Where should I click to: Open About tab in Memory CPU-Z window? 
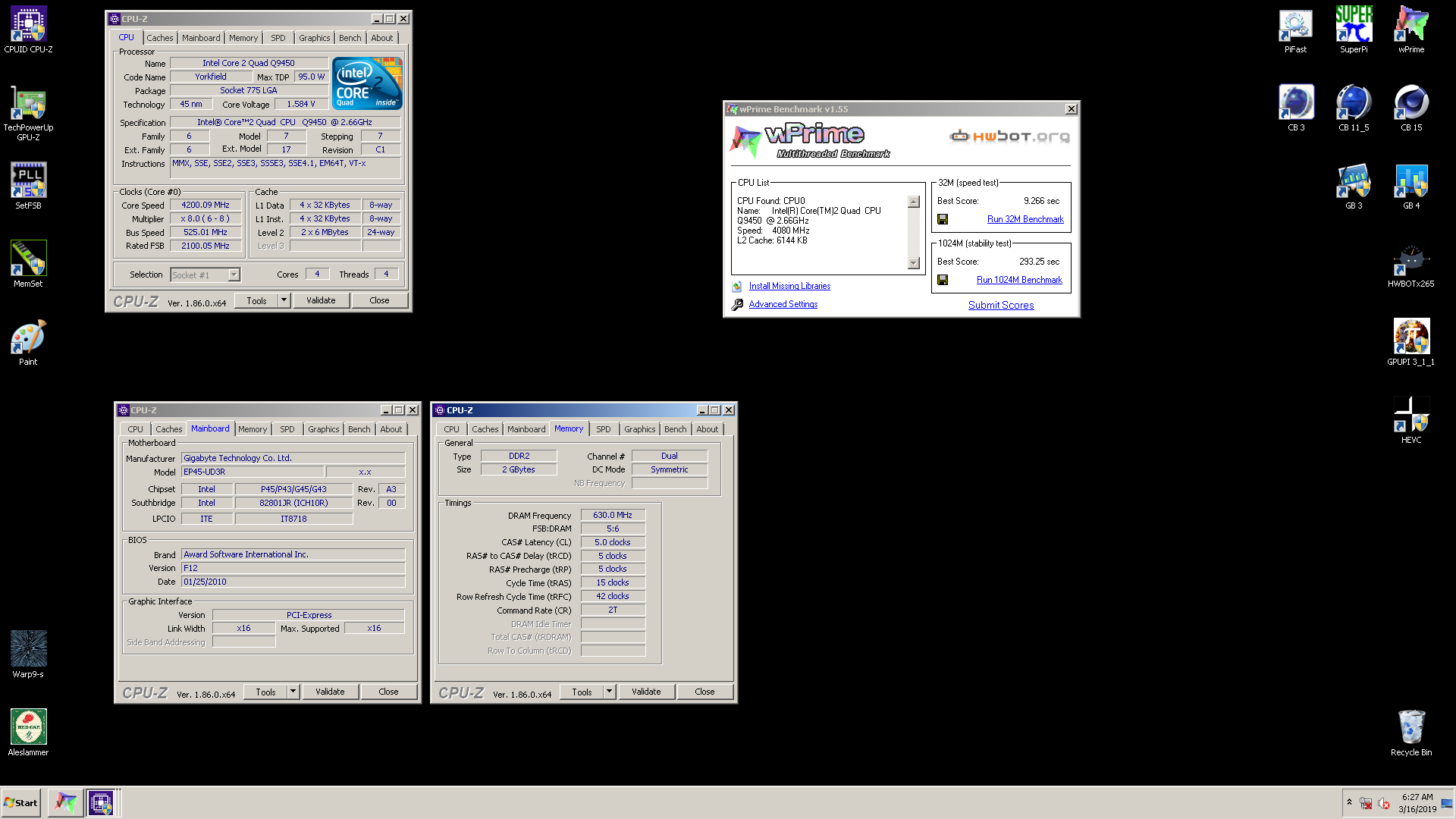coord(707,429)
